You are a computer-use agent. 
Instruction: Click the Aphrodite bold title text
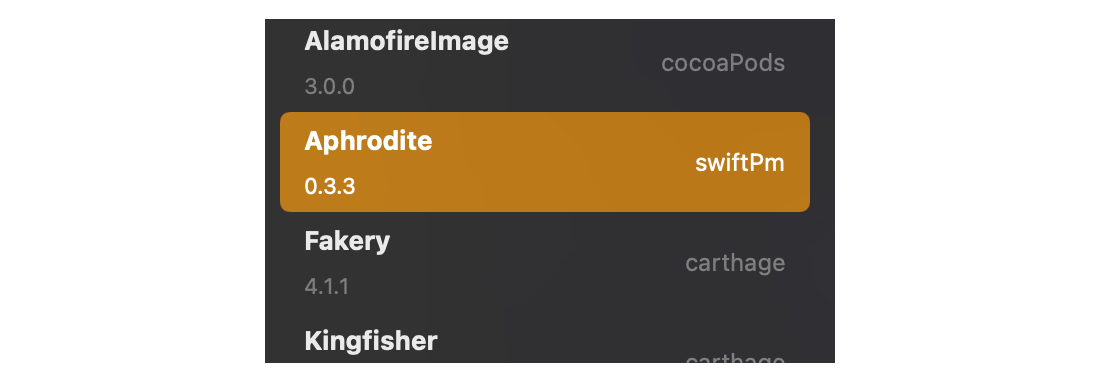pyautogui.click(x=368, y=141)
